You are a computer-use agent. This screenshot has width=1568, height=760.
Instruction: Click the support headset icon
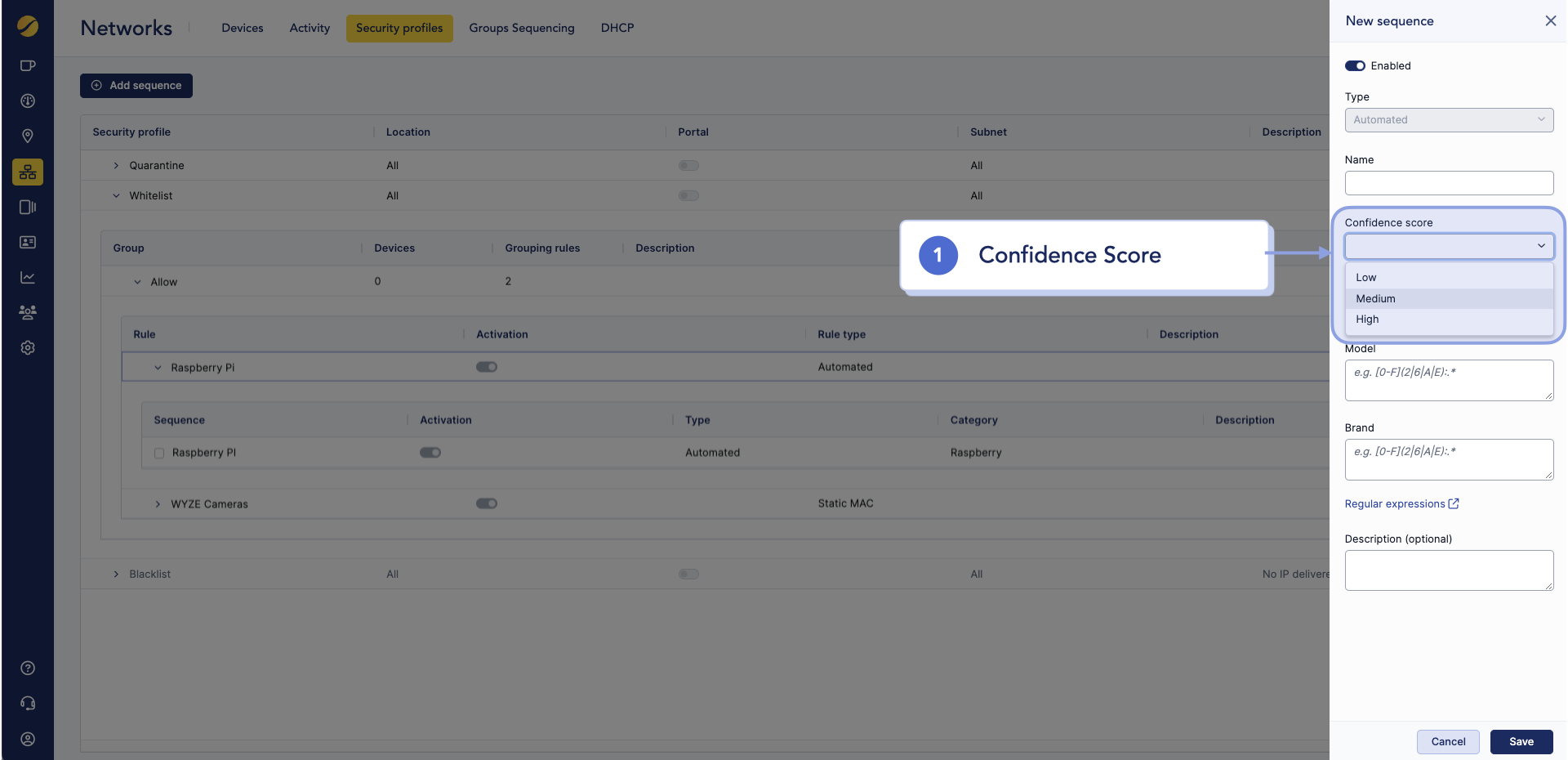click(x=28, y=703)
